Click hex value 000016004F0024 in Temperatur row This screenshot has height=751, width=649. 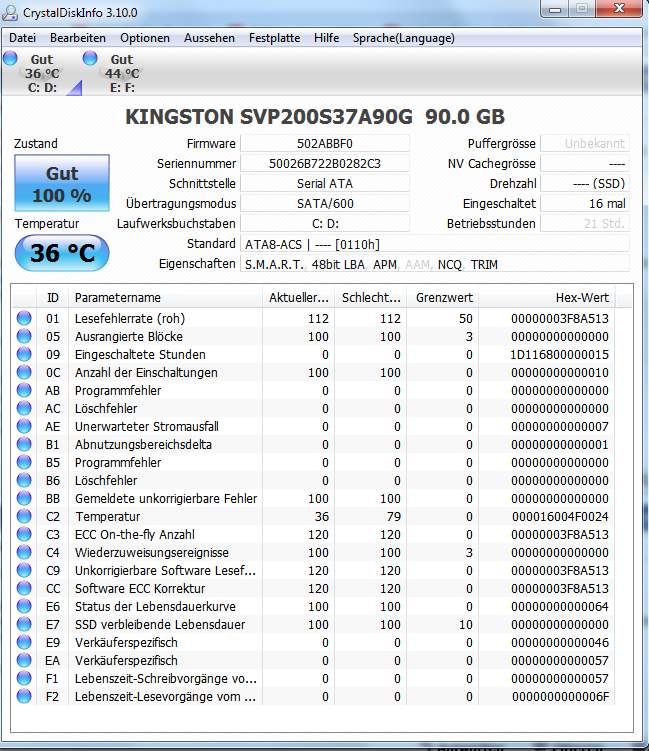click(560, 516)
